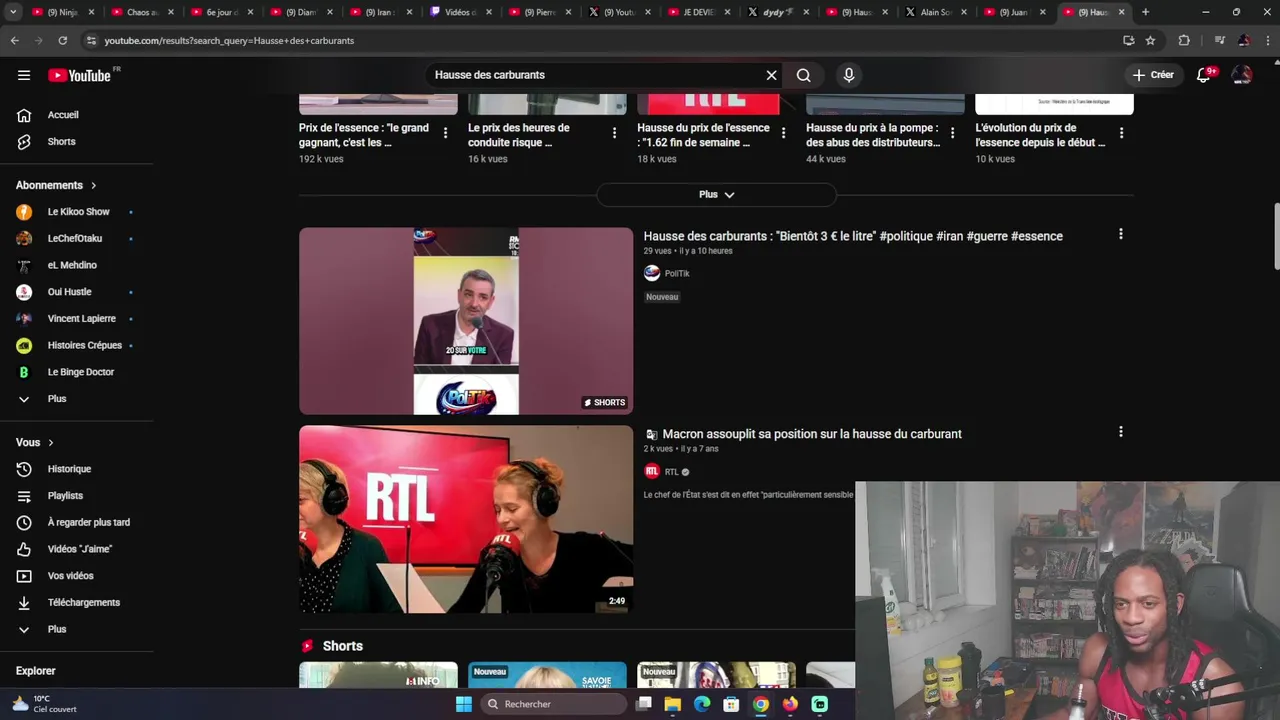The height and width of the screenshot is (720, 1280).
Task: Open the Créer button
Action: [x=1153, y=75]
